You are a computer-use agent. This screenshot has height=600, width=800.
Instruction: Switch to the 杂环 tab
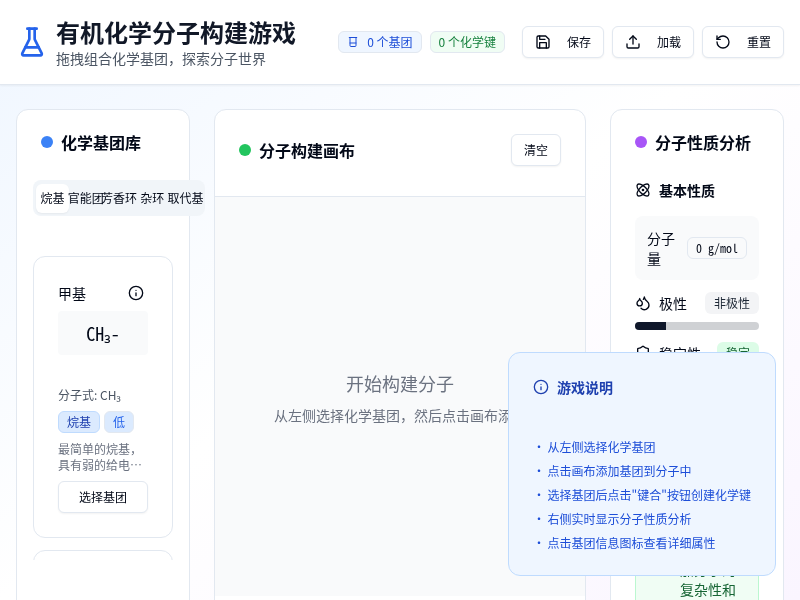click(x=152, y=198)
